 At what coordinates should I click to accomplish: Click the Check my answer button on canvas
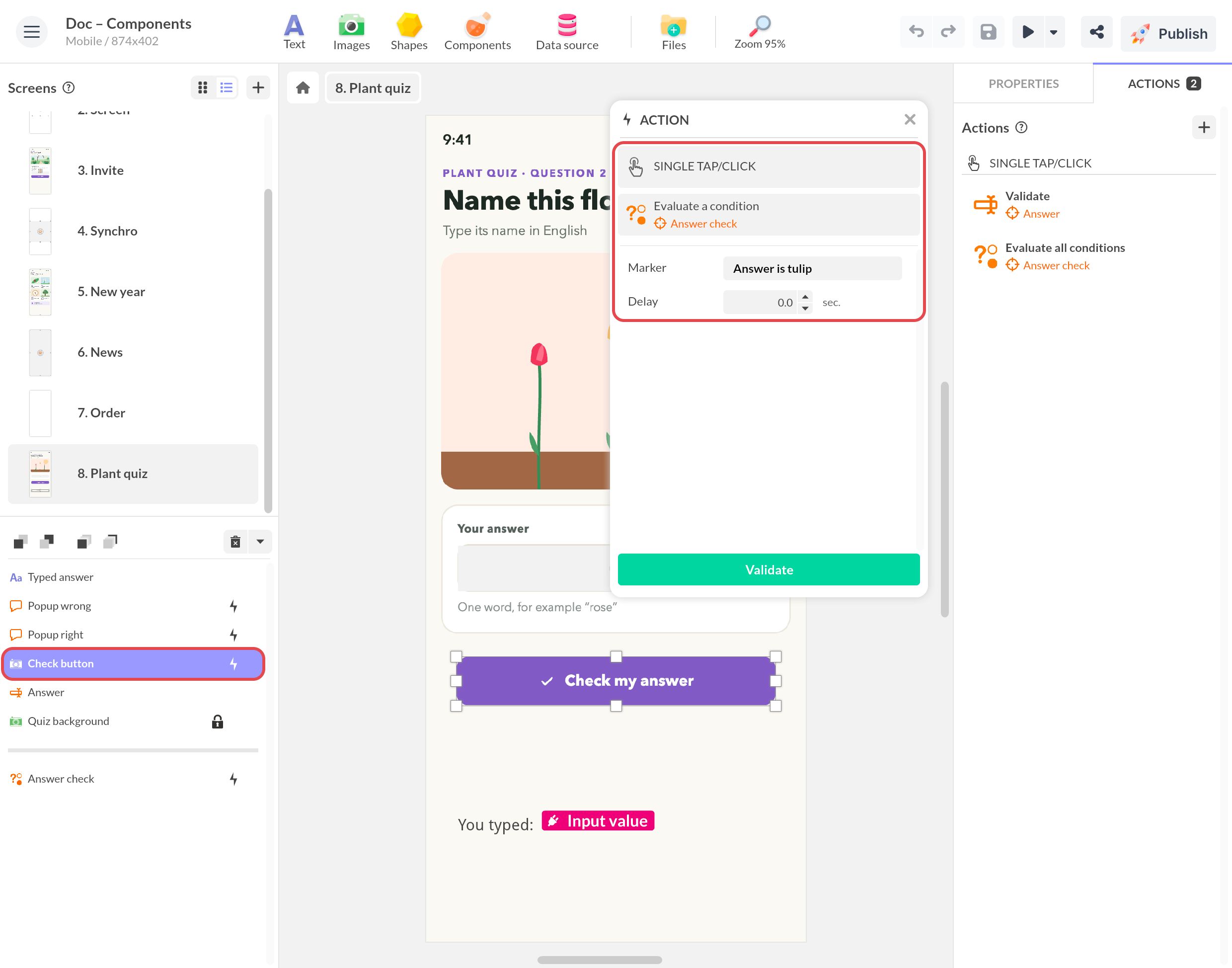click(x=616, y=681)
